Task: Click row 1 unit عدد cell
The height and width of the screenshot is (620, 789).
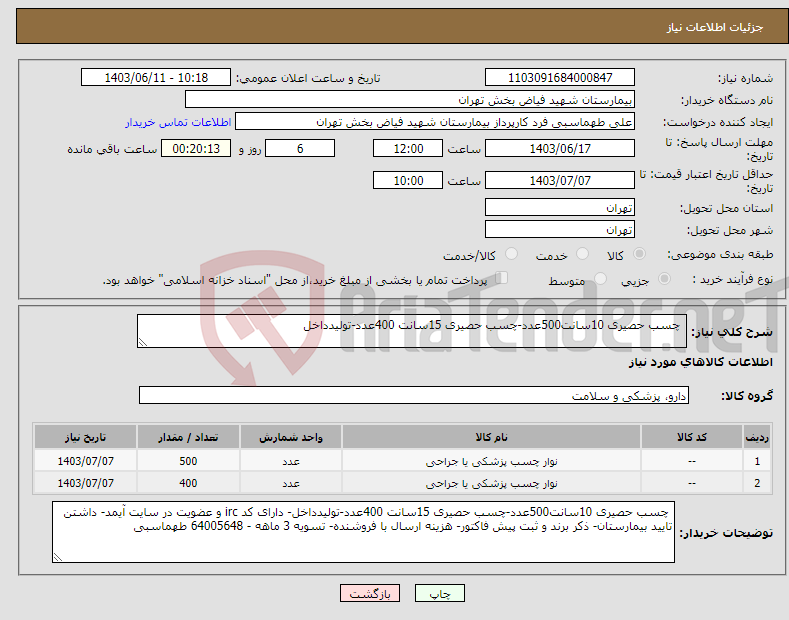Action: point(291,461)
